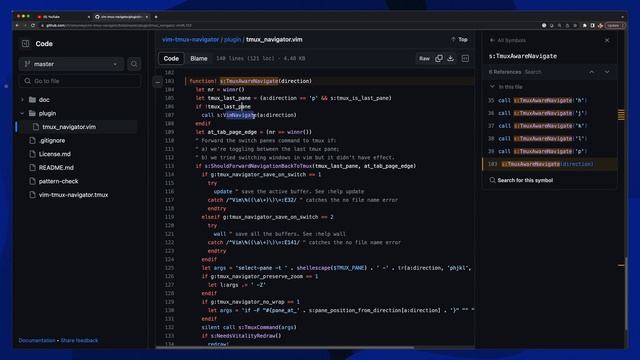Click line number 125
The height and width of the screenshot is (360, 640).
pos(169,268)
